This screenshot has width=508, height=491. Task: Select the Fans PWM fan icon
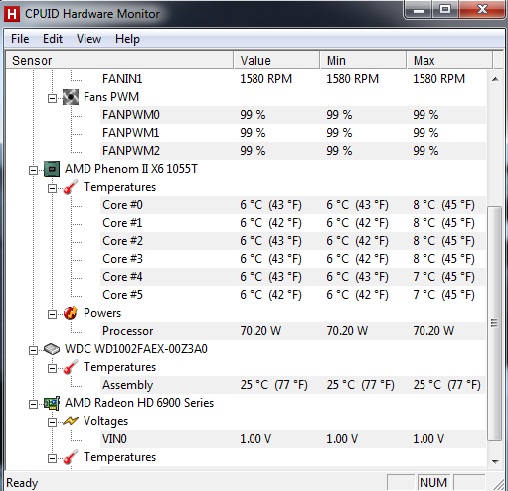click(71, 97)
